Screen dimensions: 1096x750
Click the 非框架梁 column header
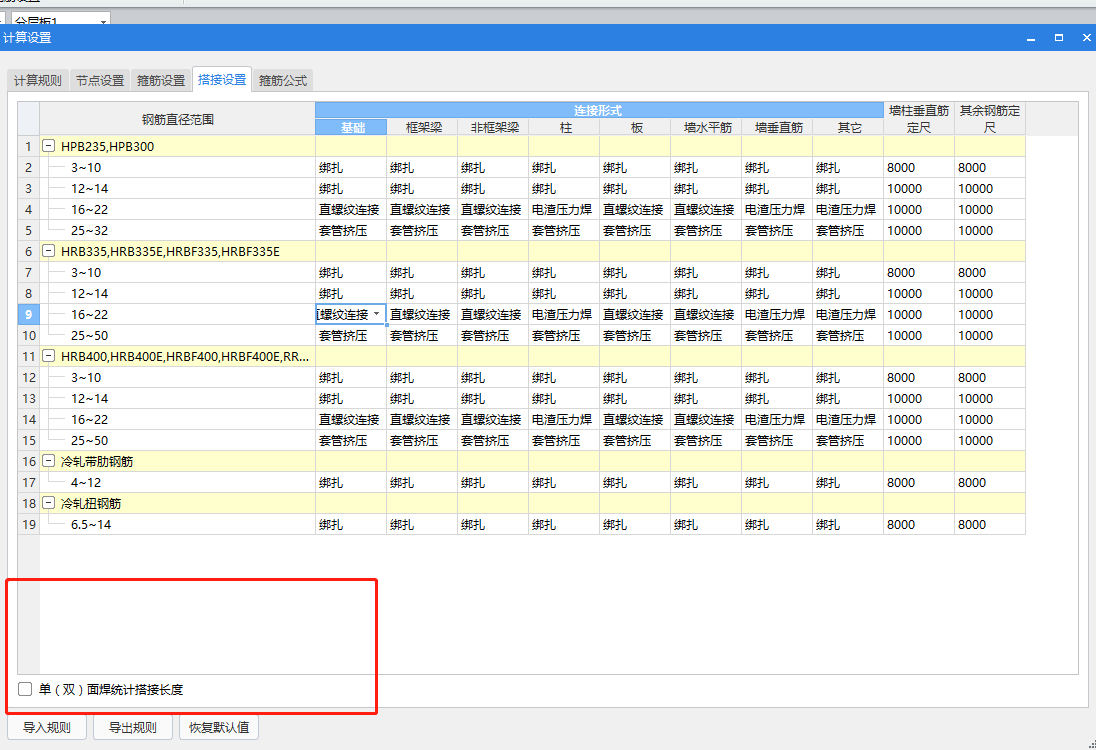[x=493, y=127]
